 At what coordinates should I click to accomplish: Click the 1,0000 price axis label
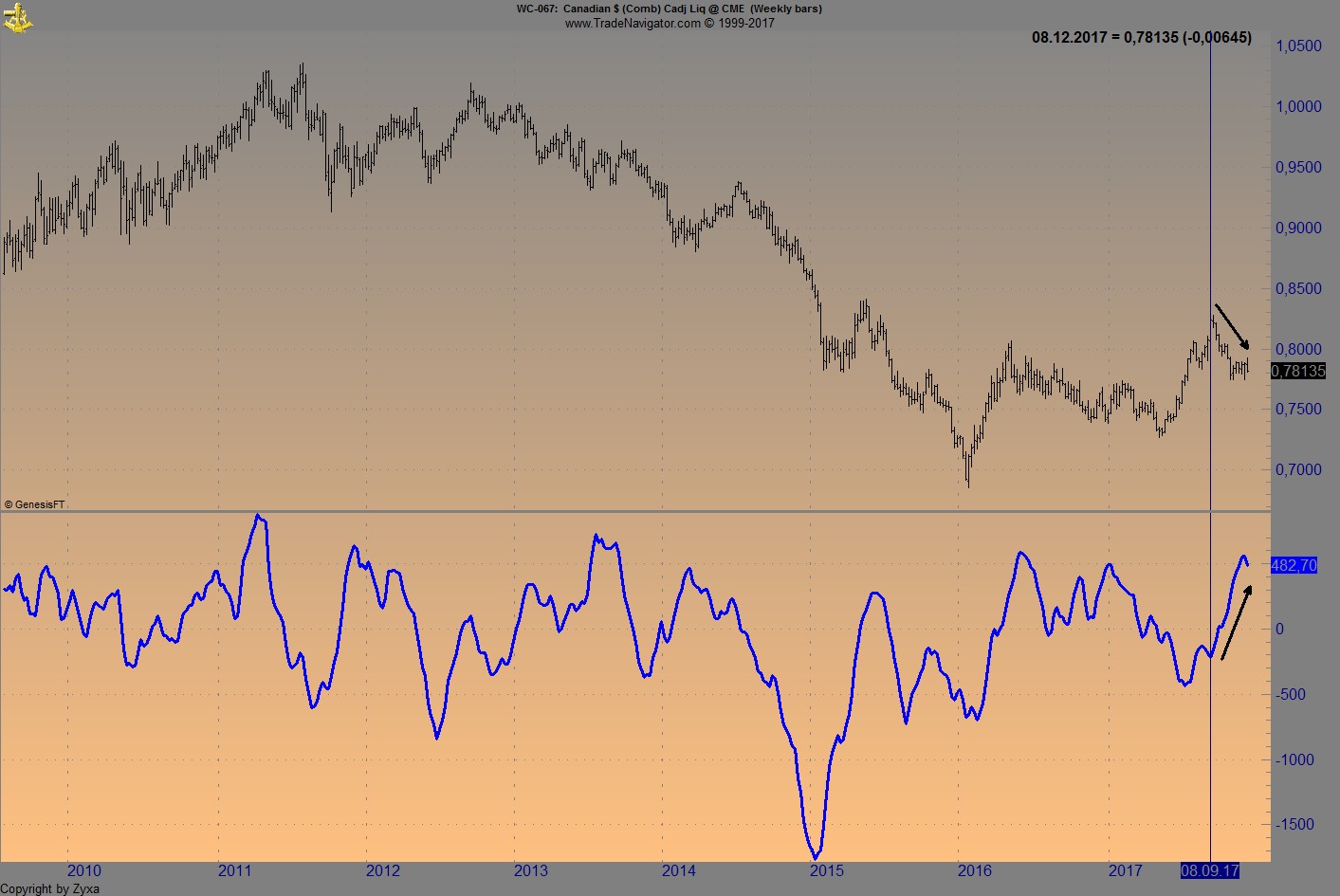pos(1298,107)
